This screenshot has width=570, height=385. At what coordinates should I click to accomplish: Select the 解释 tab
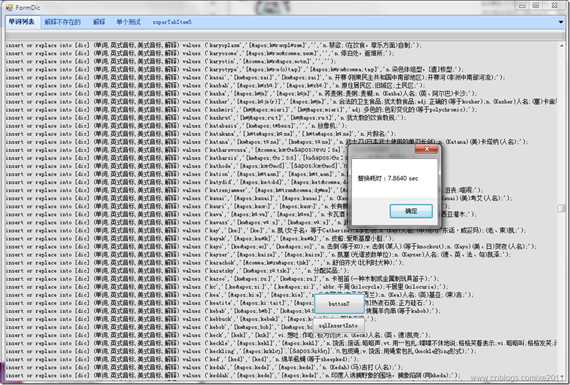tap(99, 22)
